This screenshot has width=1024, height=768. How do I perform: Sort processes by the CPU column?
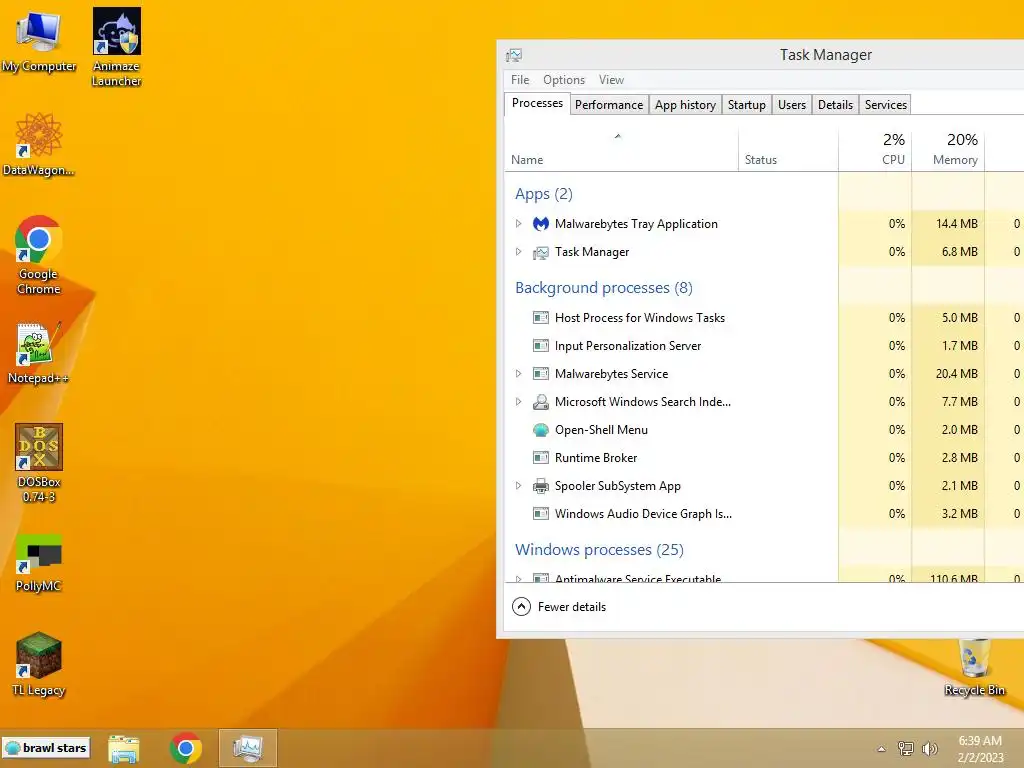pyautogui.click(x=875, y=150)
